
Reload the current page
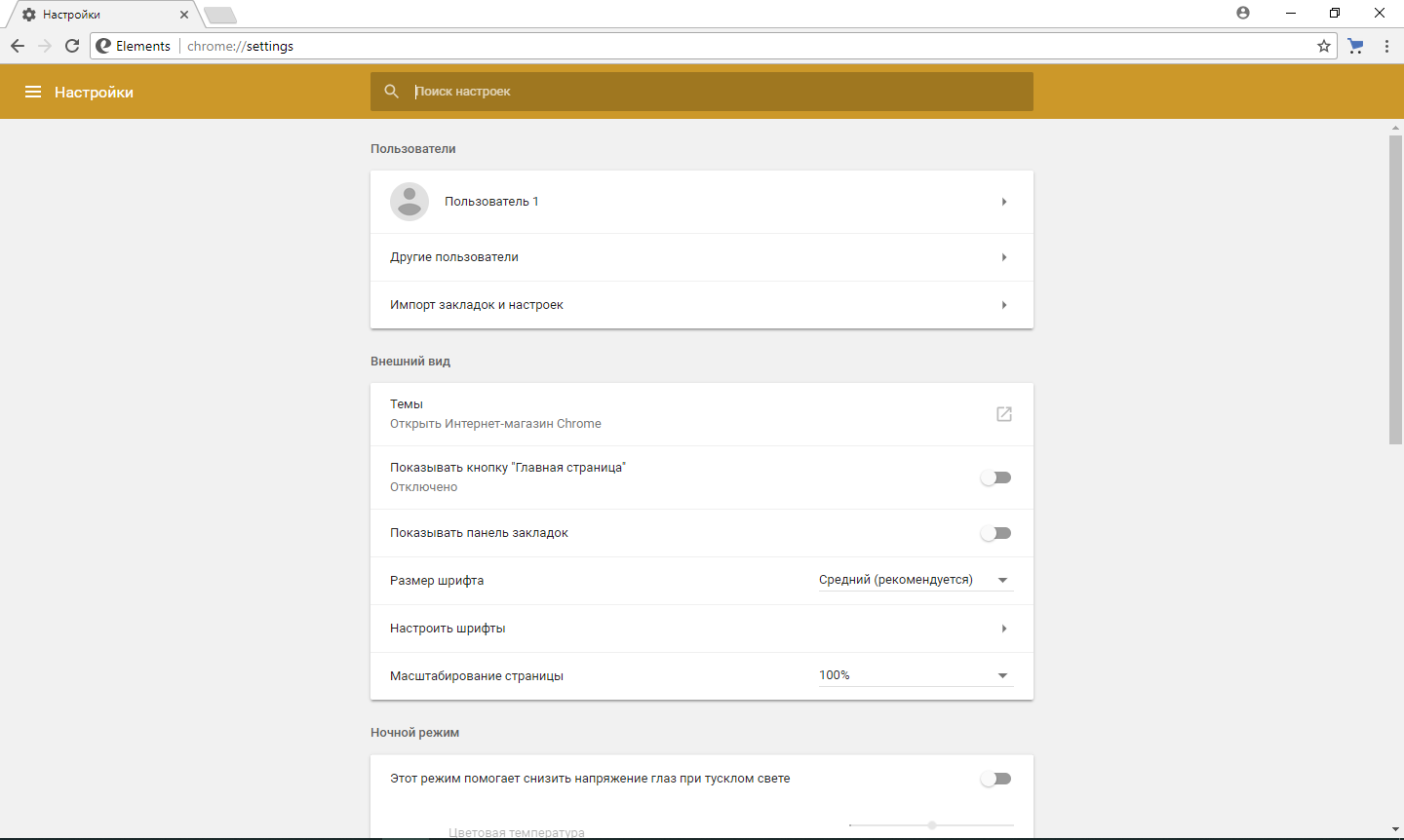point(72,45)
